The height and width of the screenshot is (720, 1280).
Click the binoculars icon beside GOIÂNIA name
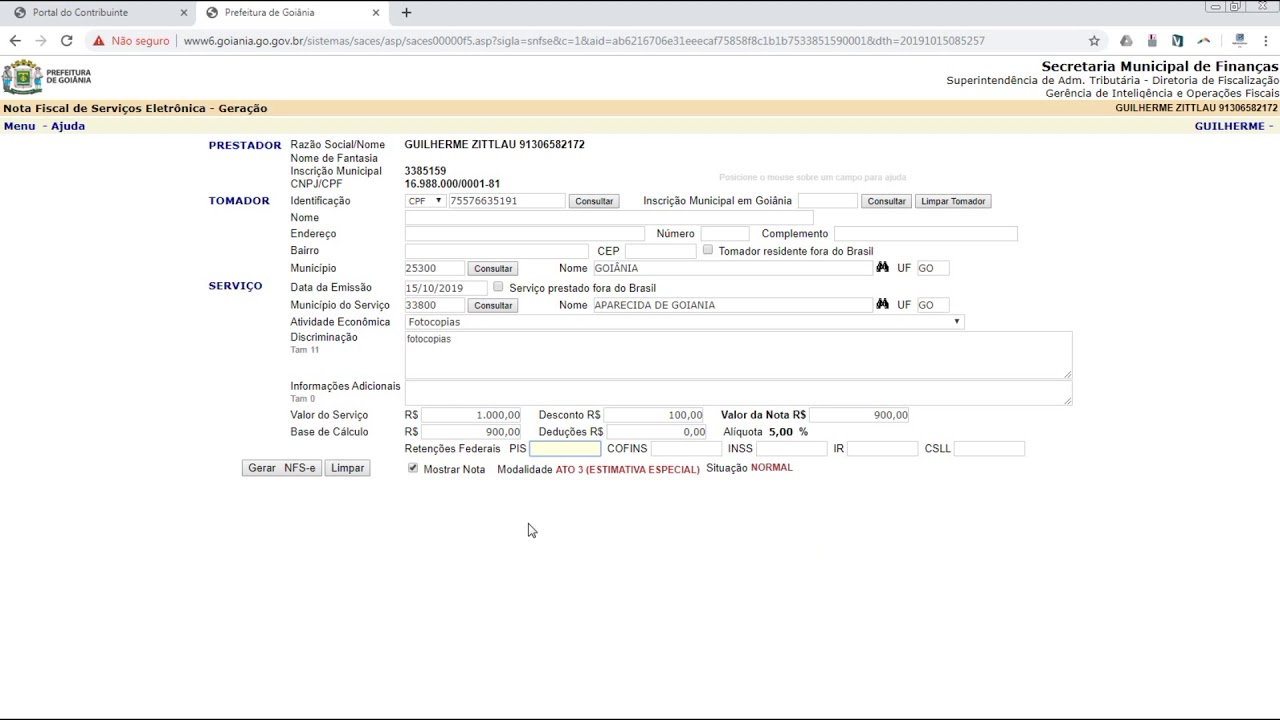(x=882, y=268)
